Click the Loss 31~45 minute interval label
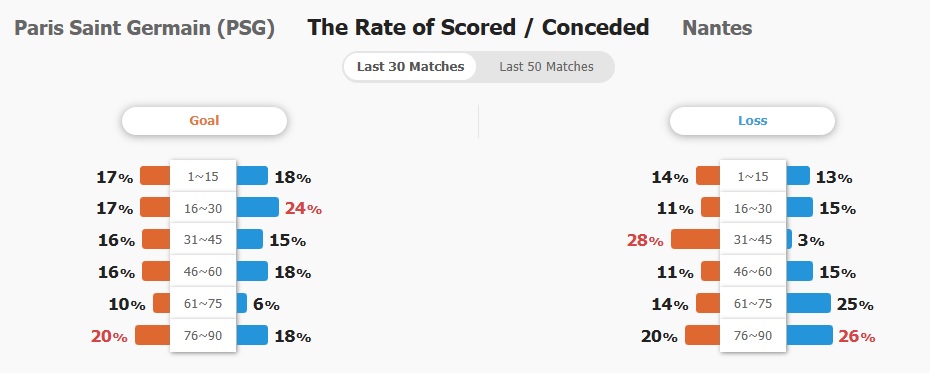The height and width of the screenshot is (388, 930). (753, 240)
